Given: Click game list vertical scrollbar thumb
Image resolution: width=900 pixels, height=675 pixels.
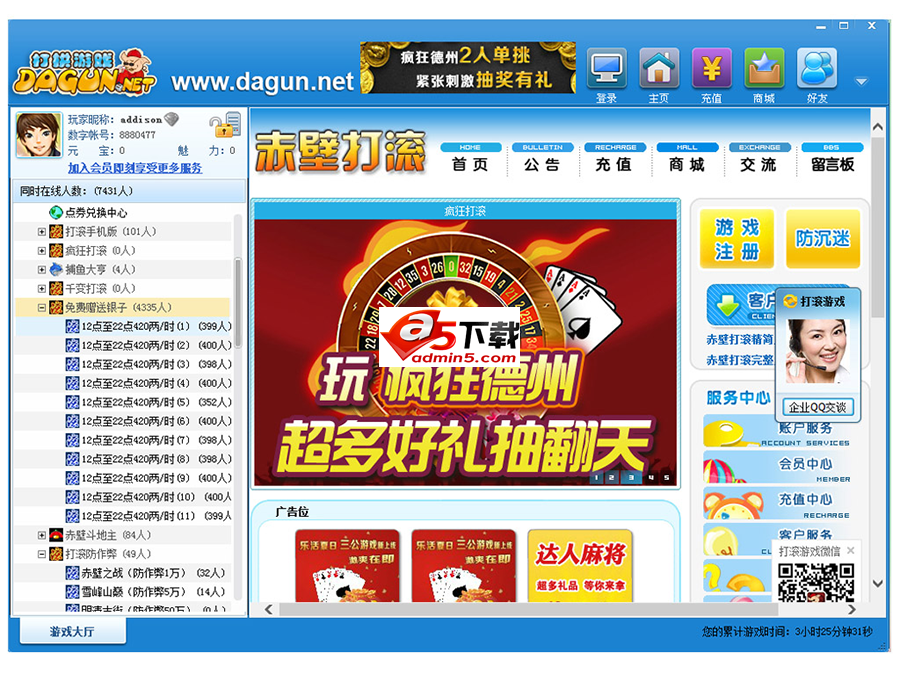Looking at the screenshot, I should [x=238, y=302].
